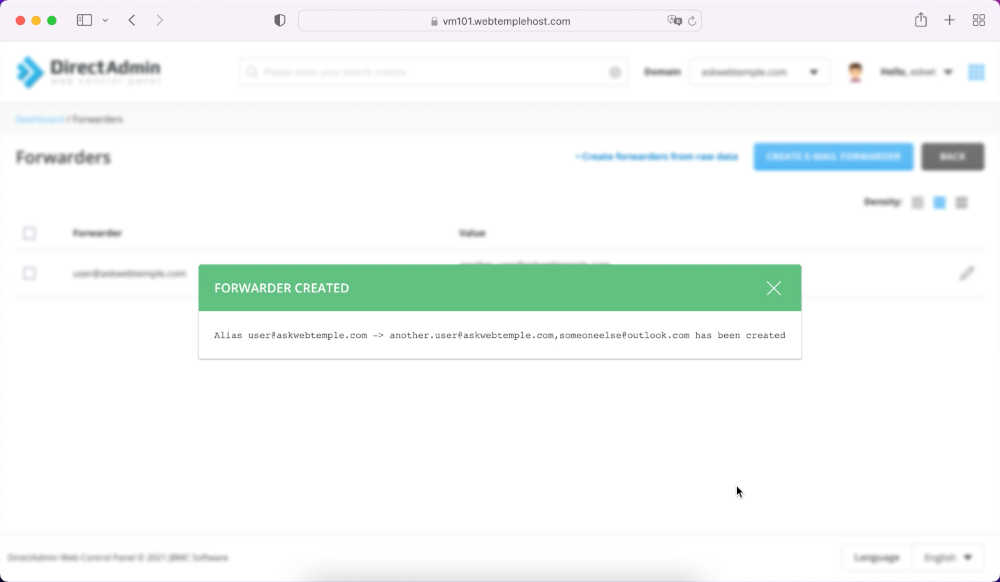Go to Dashboard via breadcrumb link
The height and width of the screenshot is (582, 1000).
[40, 119]
